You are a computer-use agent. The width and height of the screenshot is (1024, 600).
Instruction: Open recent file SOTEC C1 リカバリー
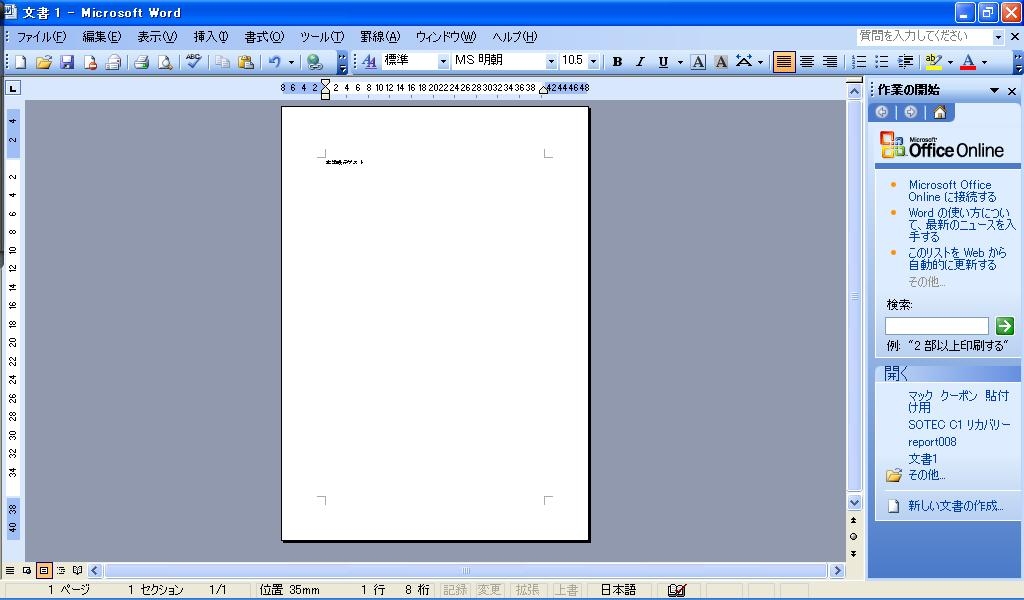click(x=959, y=424)
